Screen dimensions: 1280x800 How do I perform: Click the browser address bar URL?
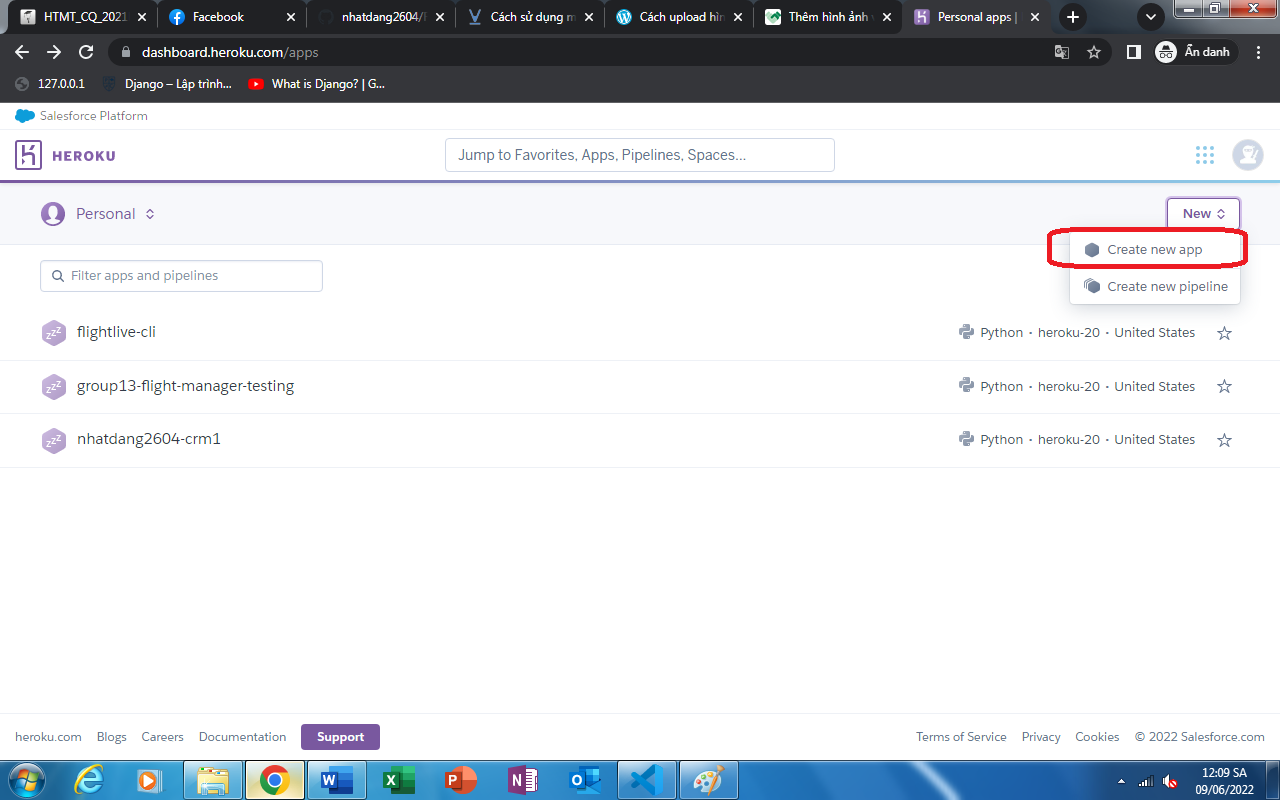pos(230,52)
